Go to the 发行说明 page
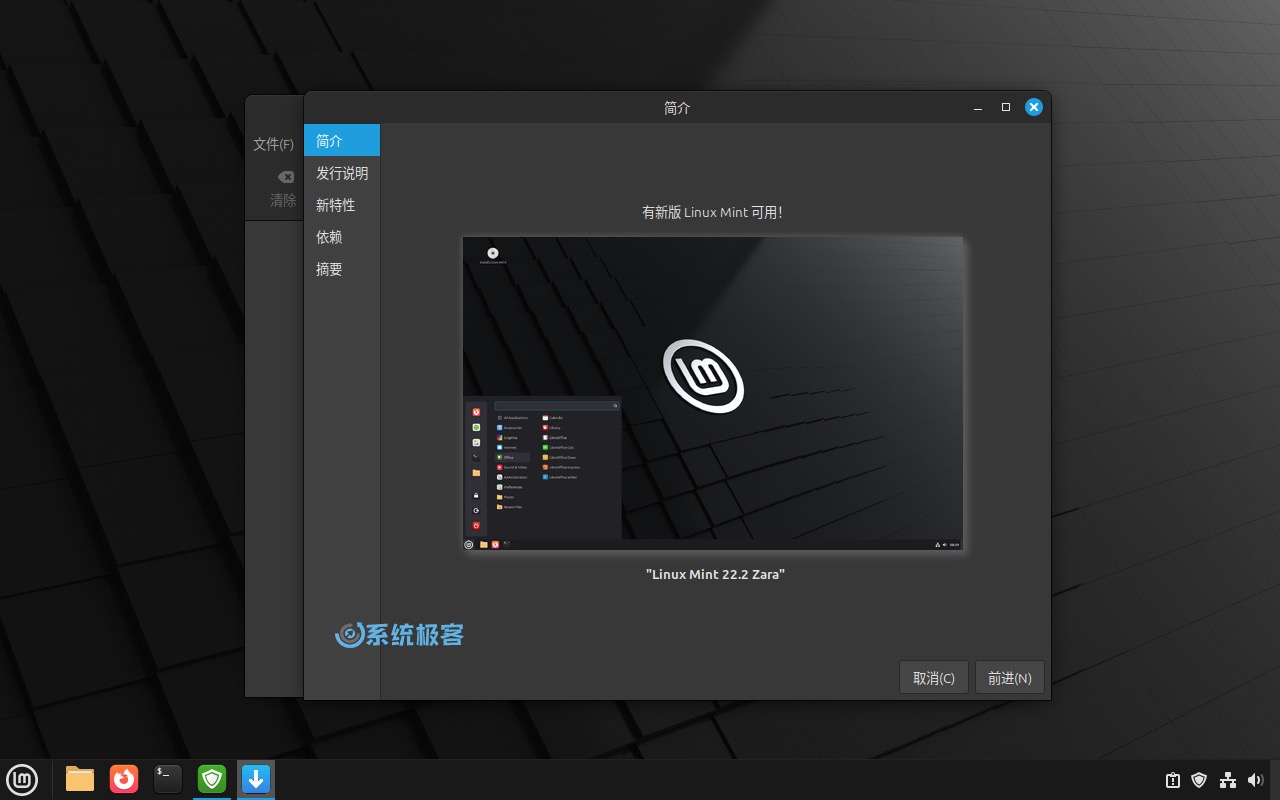The image size is (1280, 800). (342, 173)
